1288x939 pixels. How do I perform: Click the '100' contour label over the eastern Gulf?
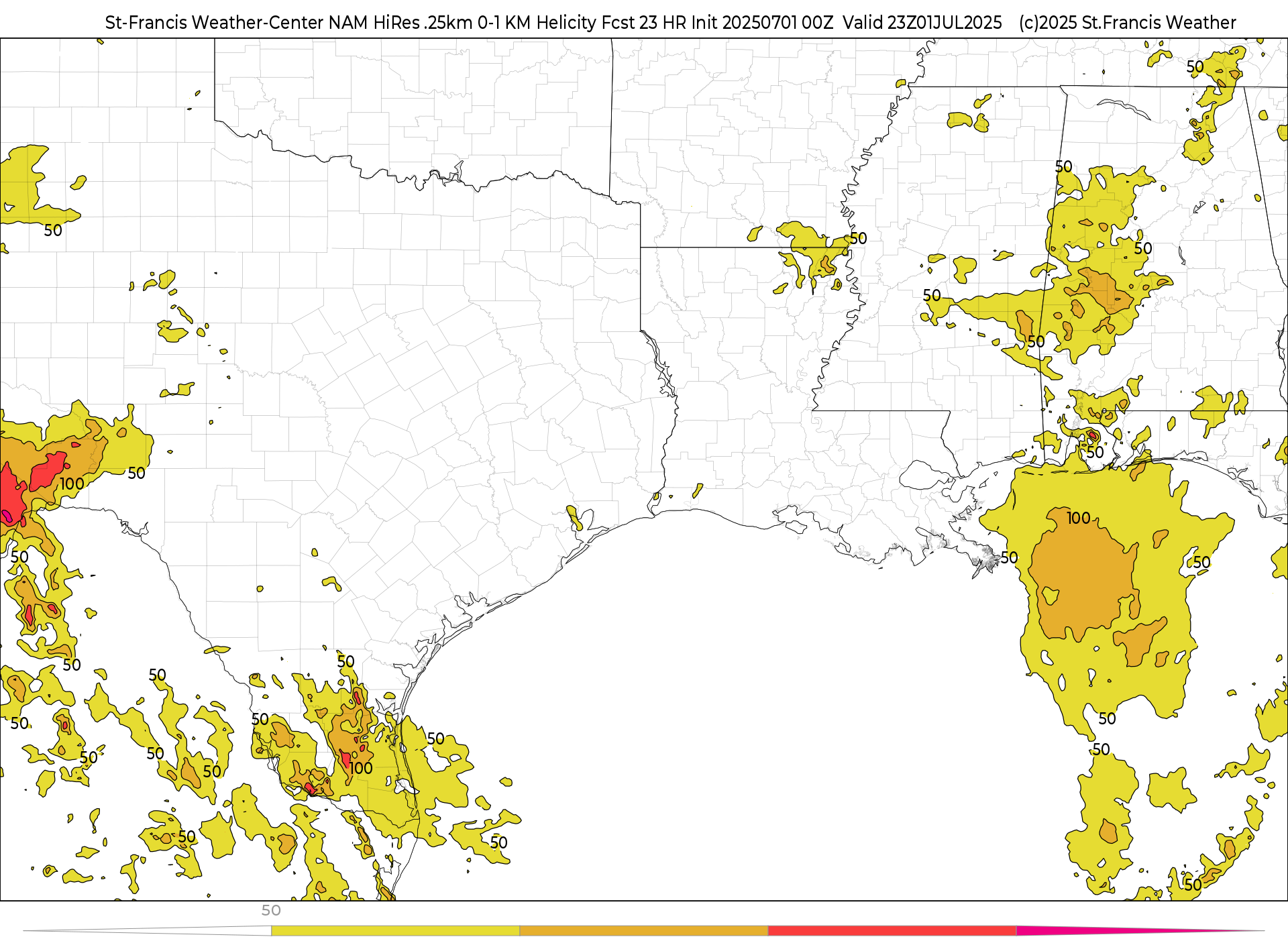(x=1079, y=518)
